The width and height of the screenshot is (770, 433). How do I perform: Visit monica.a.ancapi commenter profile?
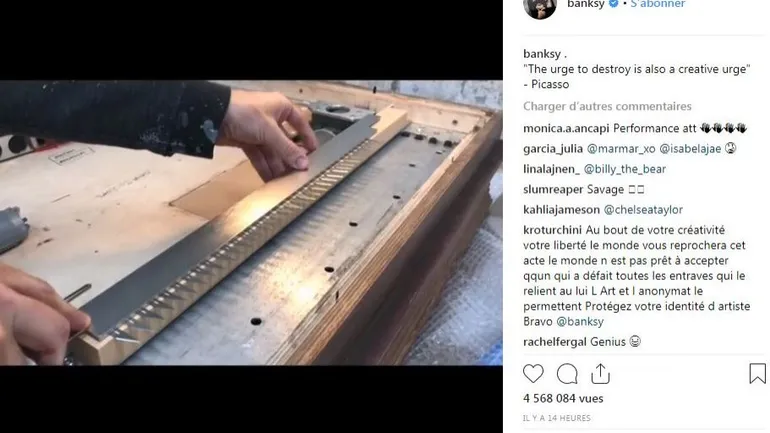(566, 129)
